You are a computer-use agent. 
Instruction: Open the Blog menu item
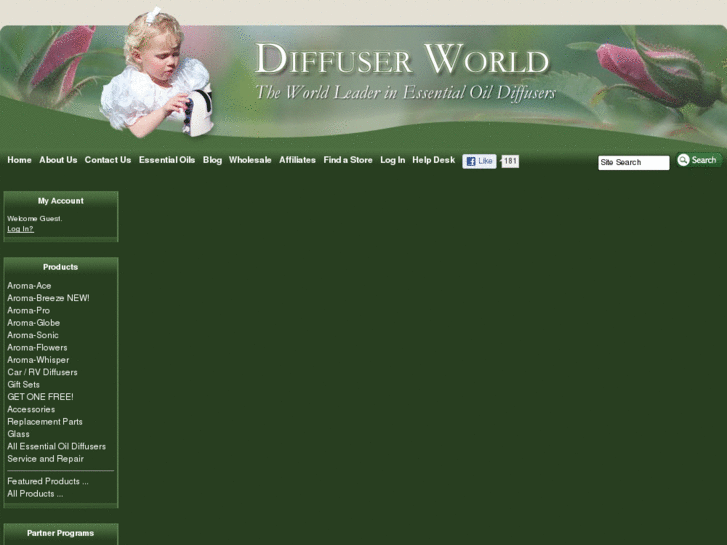pyautogui.click(x=212, y=160)
